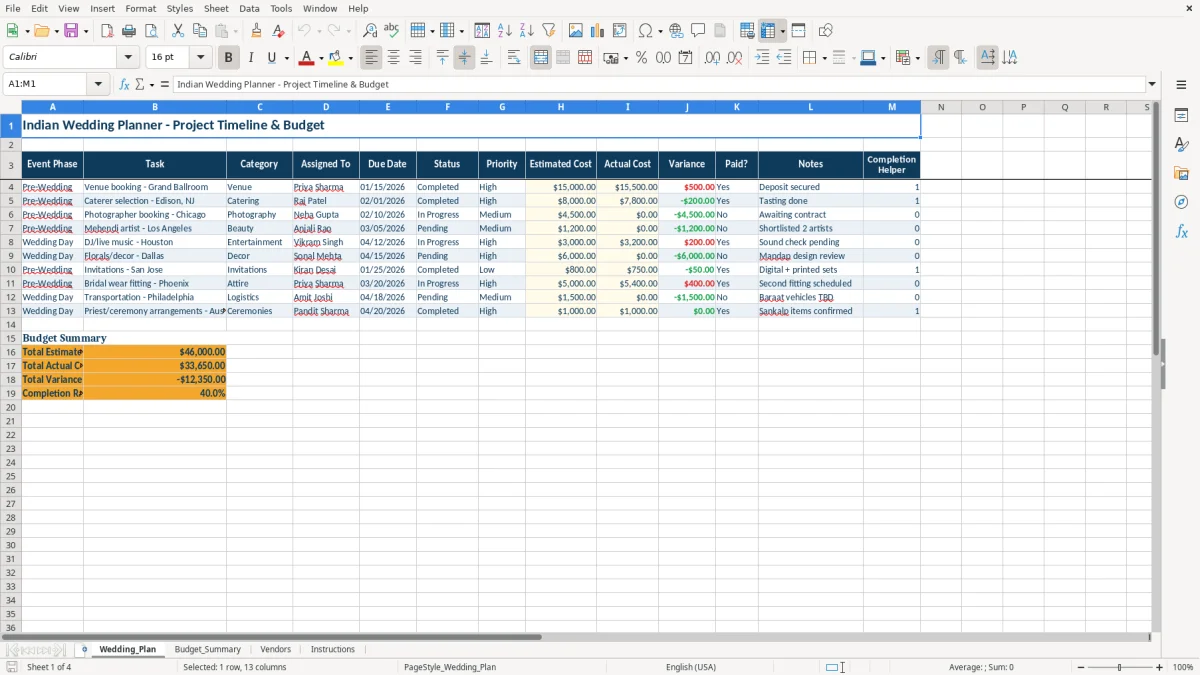Click the Export as PDF icon
Image resolution: width=1200 pixels, height=675 pixels.
point(106,31)
